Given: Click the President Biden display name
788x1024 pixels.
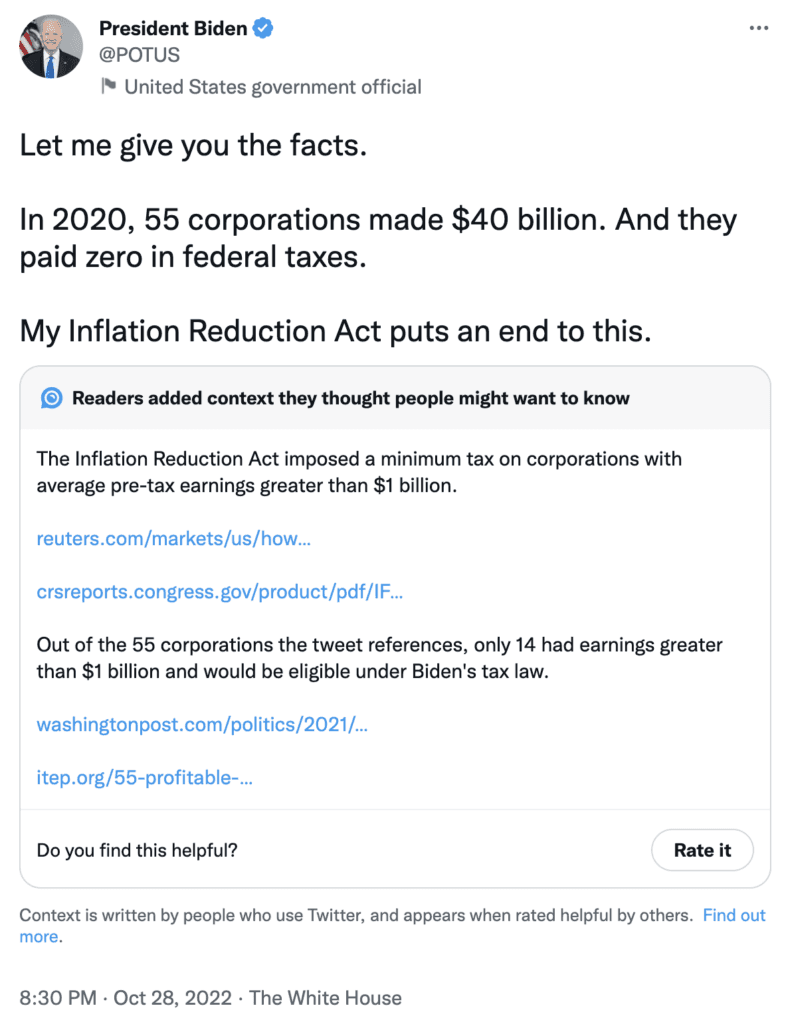Looking at the screenshot, I should click(173, 29).
